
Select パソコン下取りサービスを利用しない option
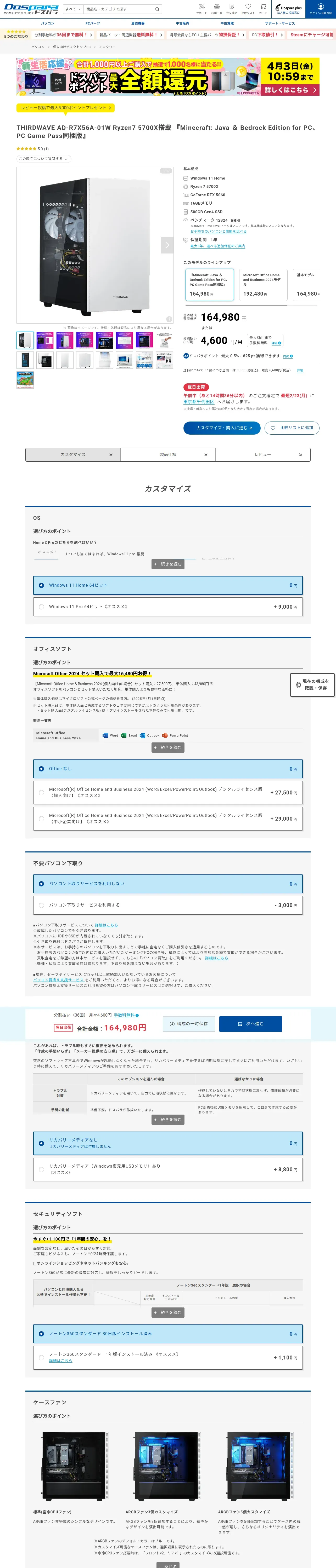[168, 884]
